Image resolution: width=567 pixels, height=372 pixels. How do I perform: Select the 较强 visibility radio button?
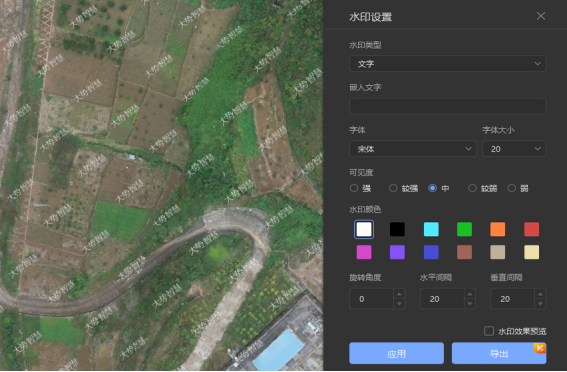[x=393, y=188]
